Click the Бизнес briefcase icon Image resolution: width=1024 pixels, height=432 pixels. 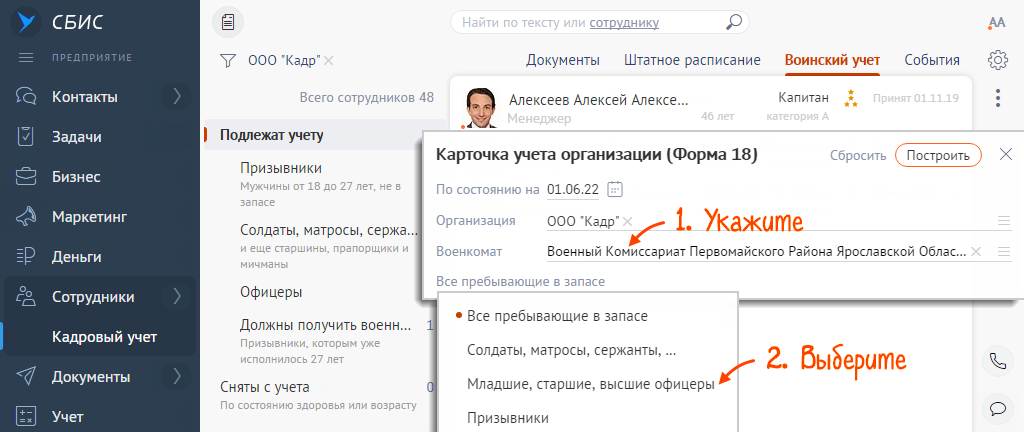click(25, 177)
